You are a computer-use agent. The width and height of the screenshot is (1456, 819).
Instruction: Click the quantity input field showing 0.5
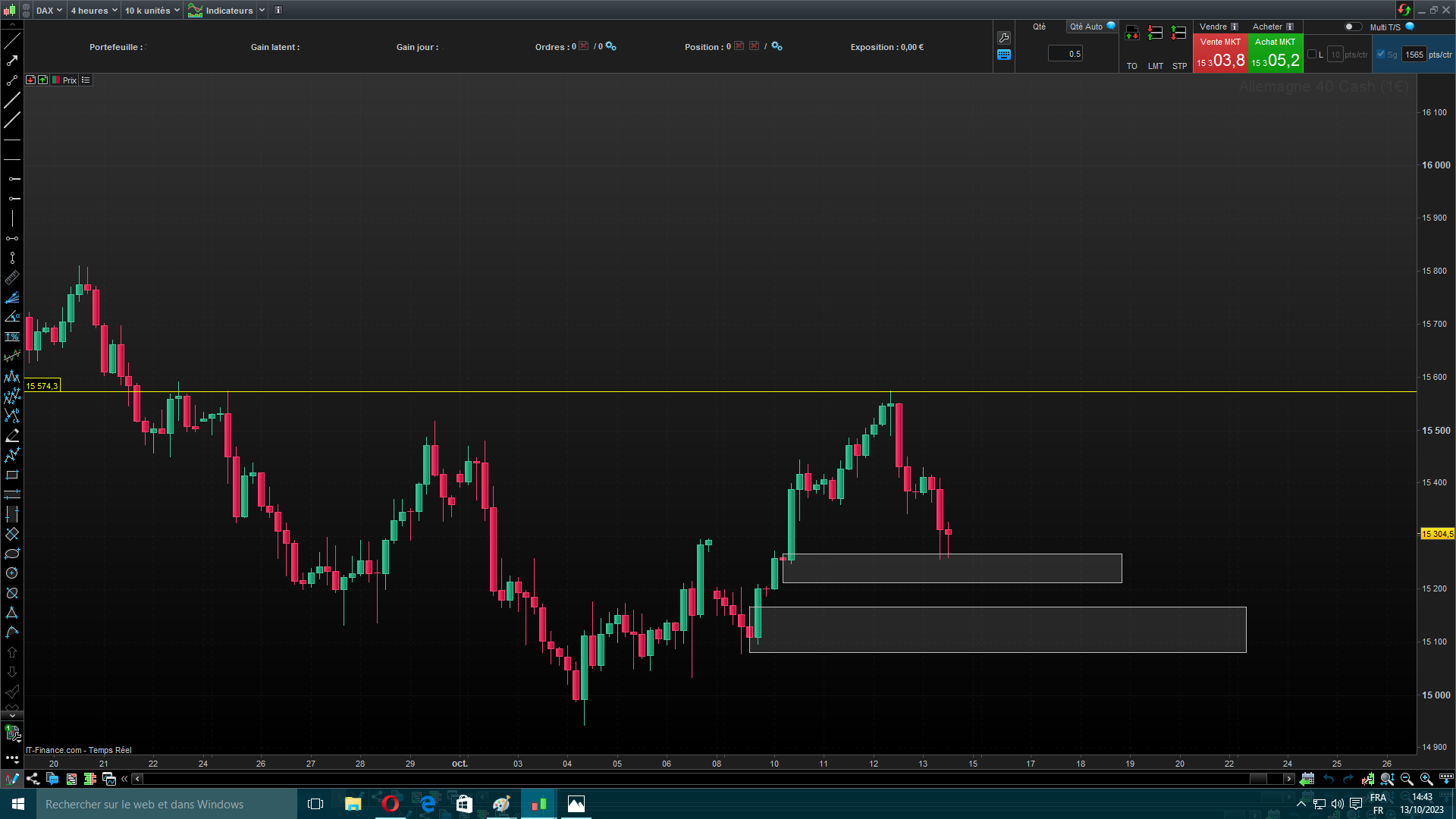(1065, 54)
